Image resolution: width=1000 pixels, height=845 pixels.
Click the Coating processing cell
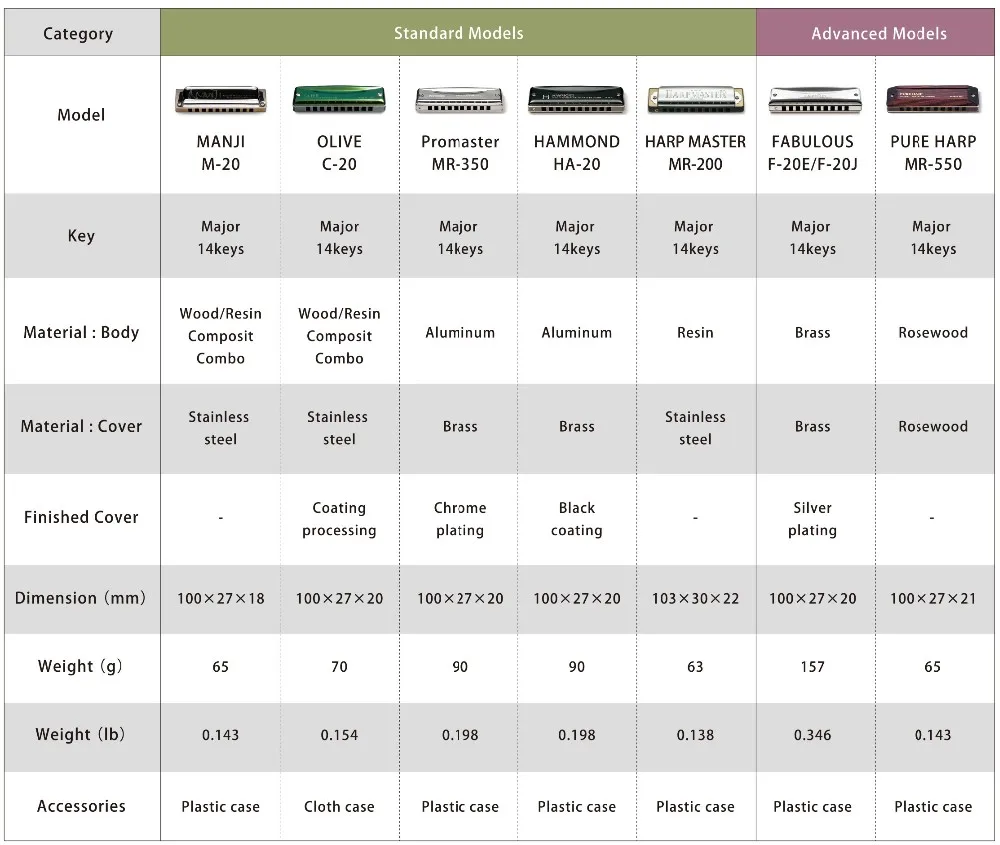(339, 518)
